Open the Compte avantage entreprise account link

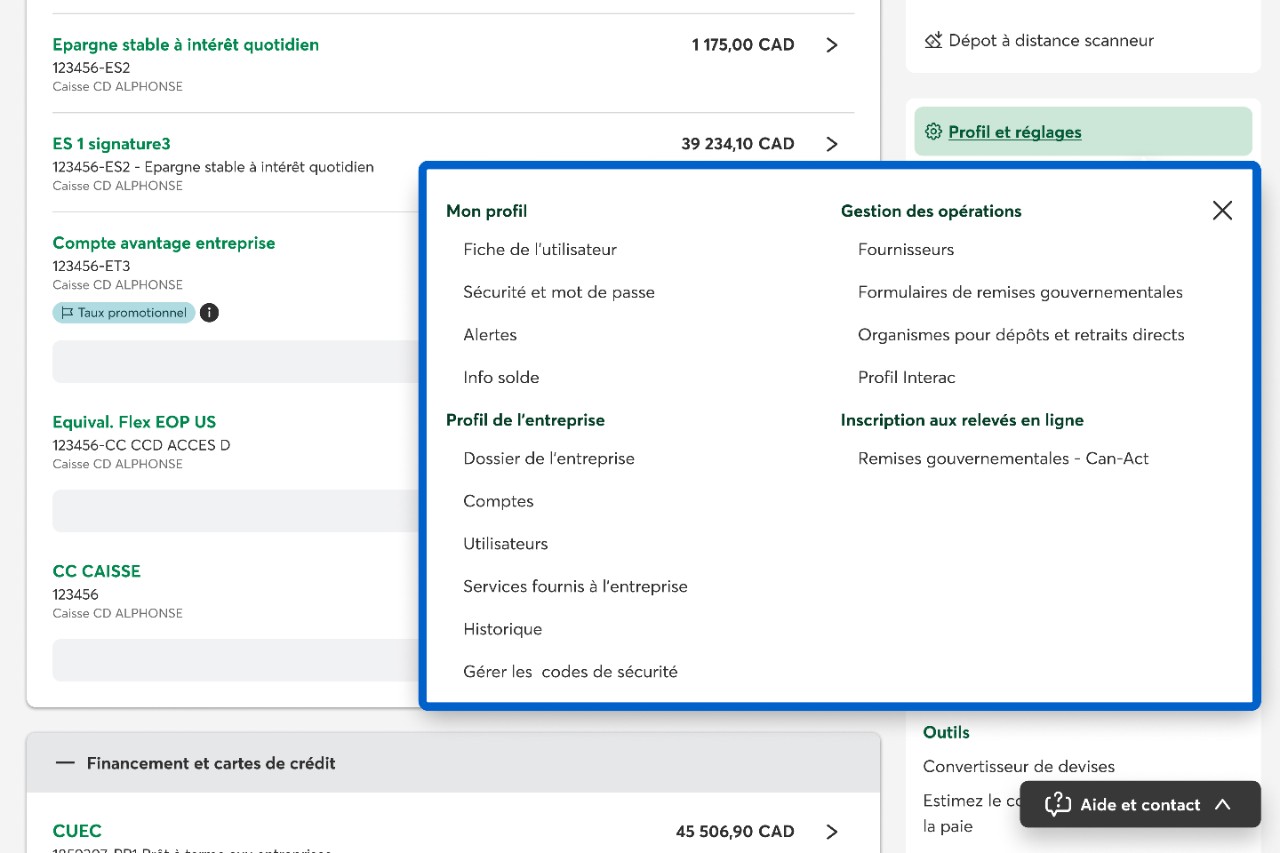pos(164,243)
